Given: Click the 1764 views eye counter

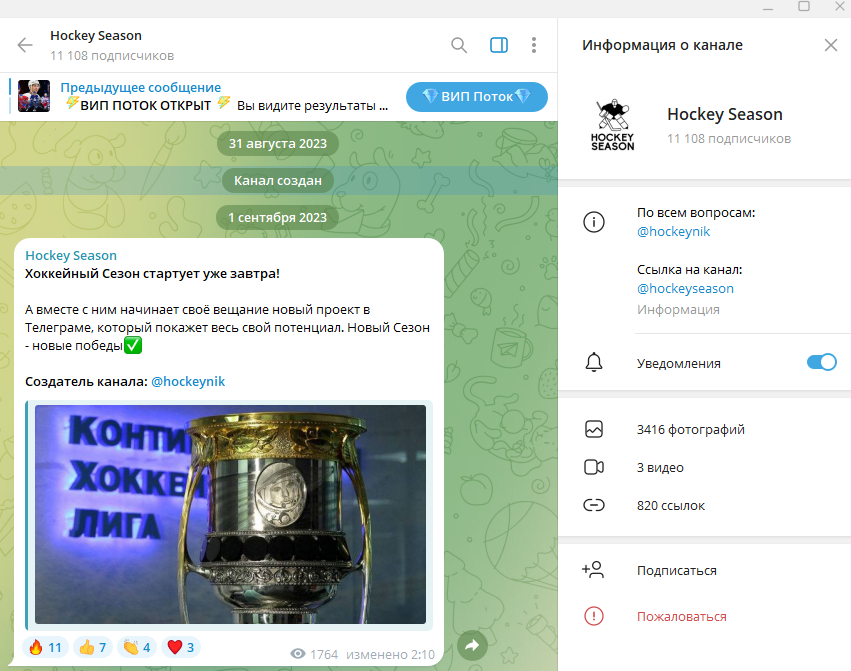Looking at the screenshot, I should (x=314, y=654).
